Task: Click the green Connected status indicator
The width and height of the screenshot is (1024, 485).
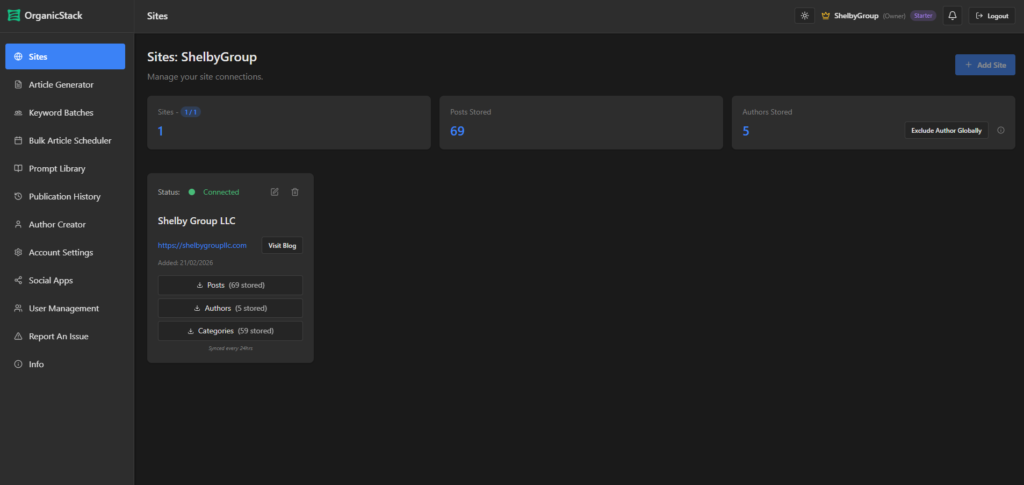Action: coord(192,192)
